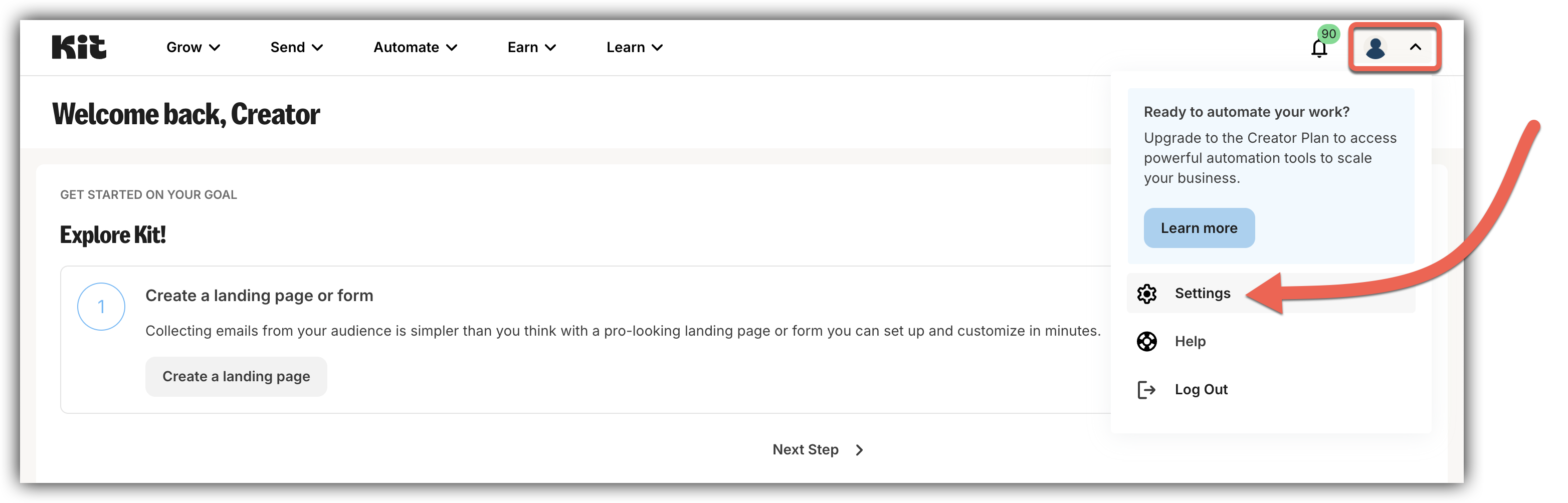Click Create a landing page or form heading
This screenshot has width=1568, height=503.
pos(259,296)
